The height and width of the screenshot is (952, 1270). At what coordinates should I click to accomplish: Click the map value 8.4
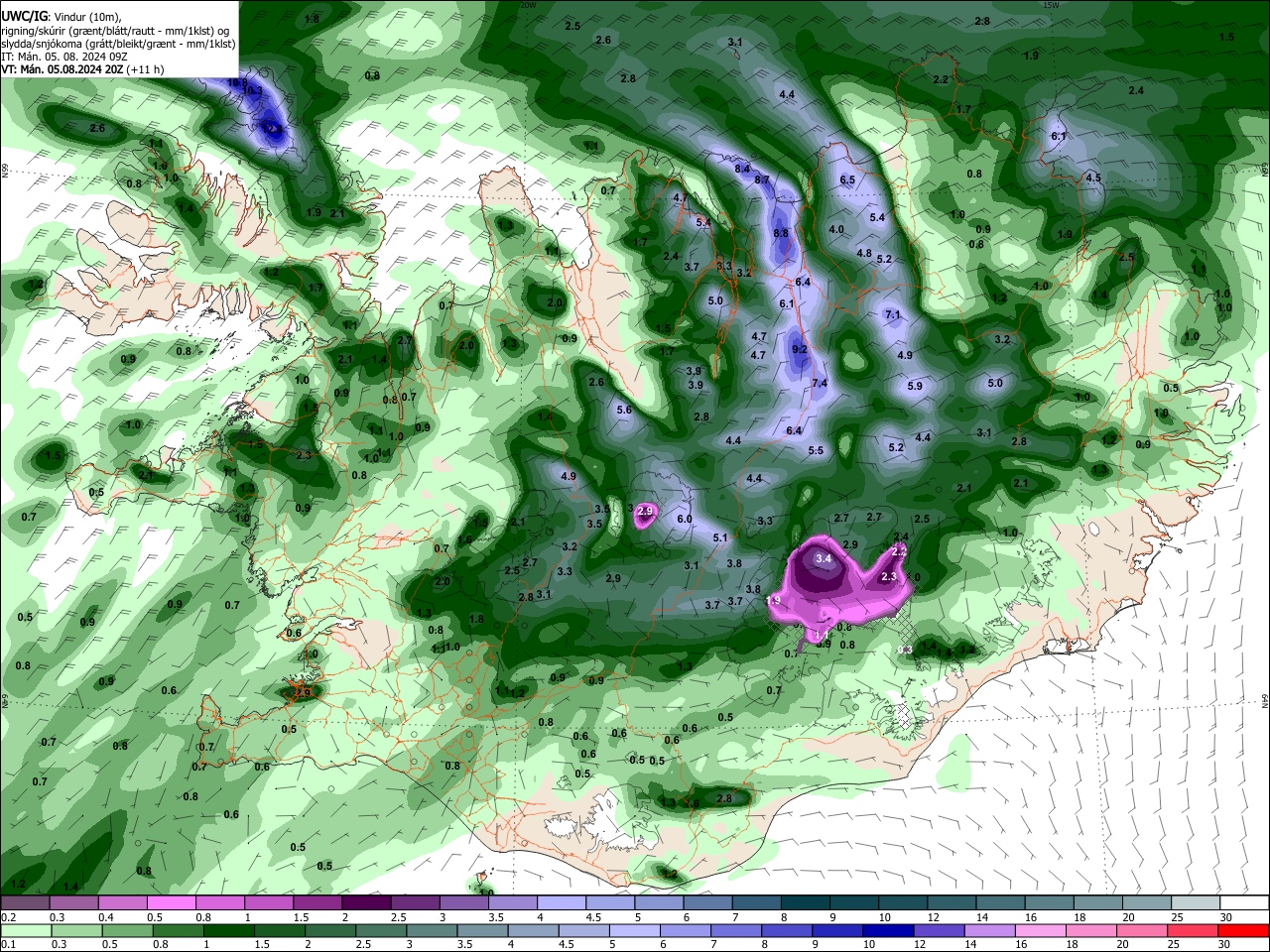[742, 169]
